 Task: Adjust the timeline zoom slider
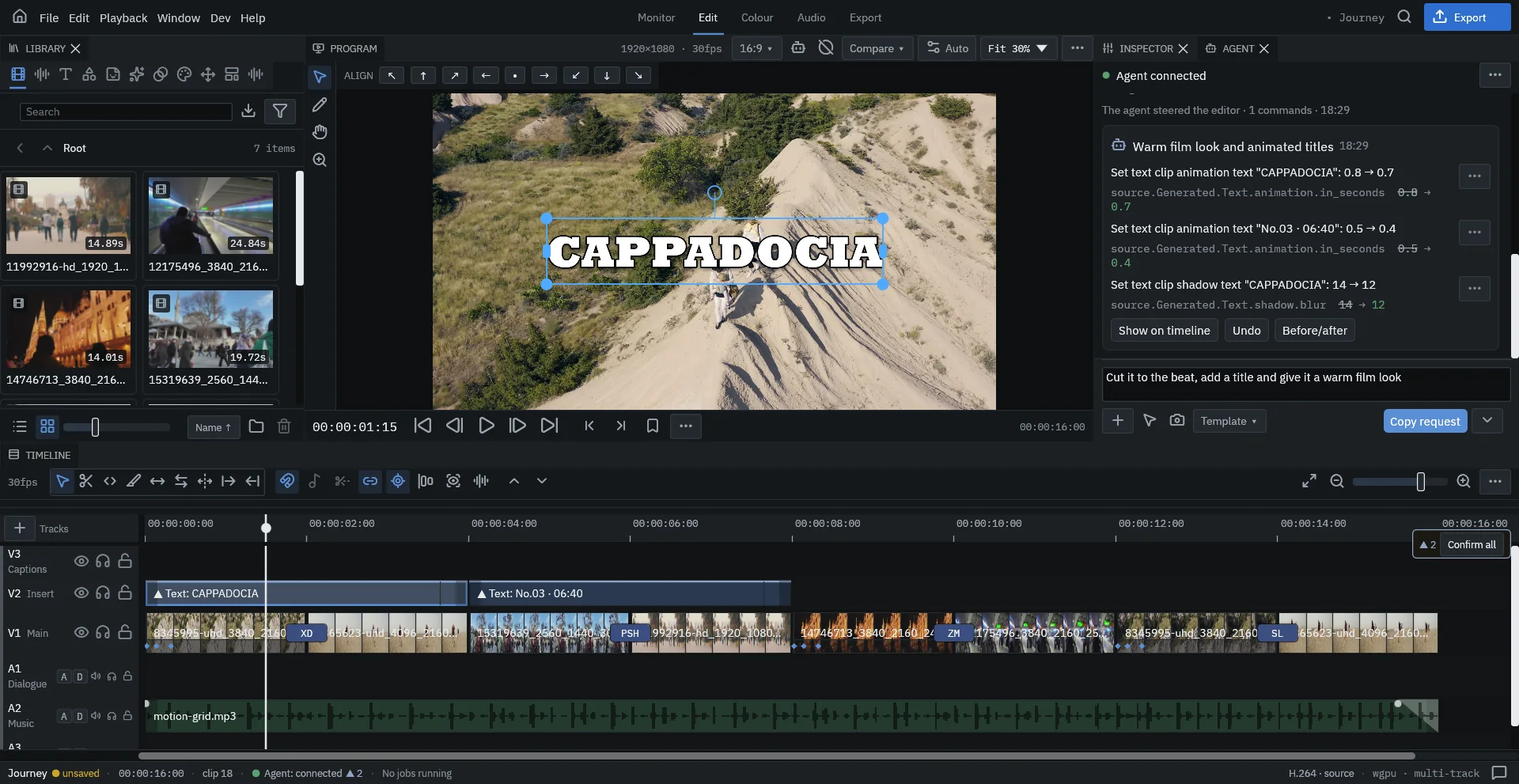(x=1400, y=481)
